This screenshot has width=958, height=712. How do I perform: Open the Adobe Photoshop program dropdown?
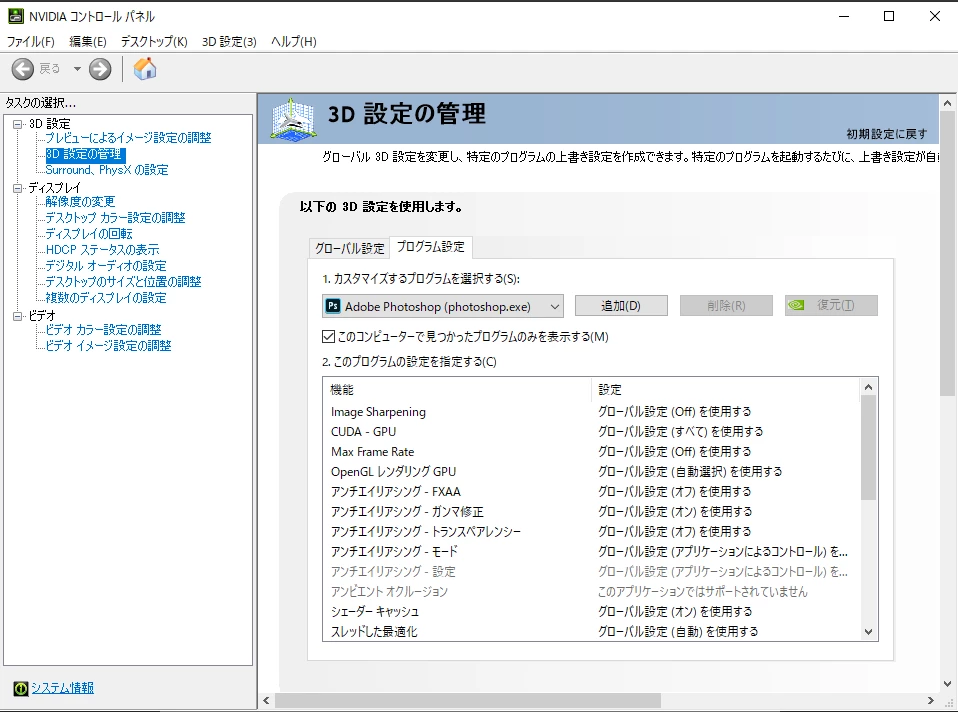click(442, 306)
